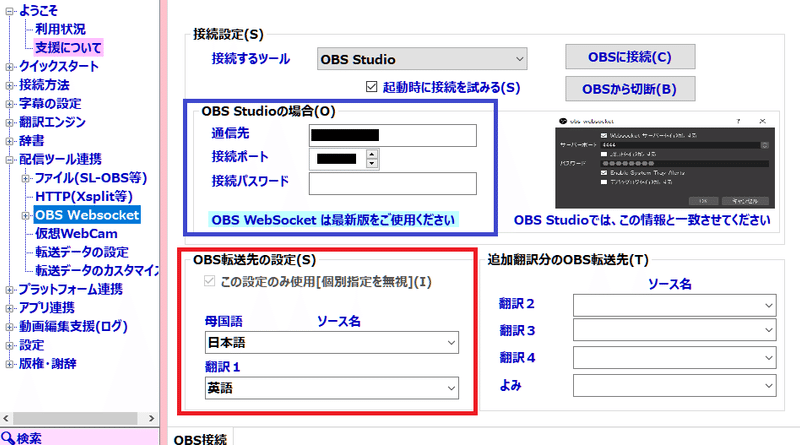Expand the 翻訳エンジン node
The image size is (800, 445).
(x=9, y=122)
